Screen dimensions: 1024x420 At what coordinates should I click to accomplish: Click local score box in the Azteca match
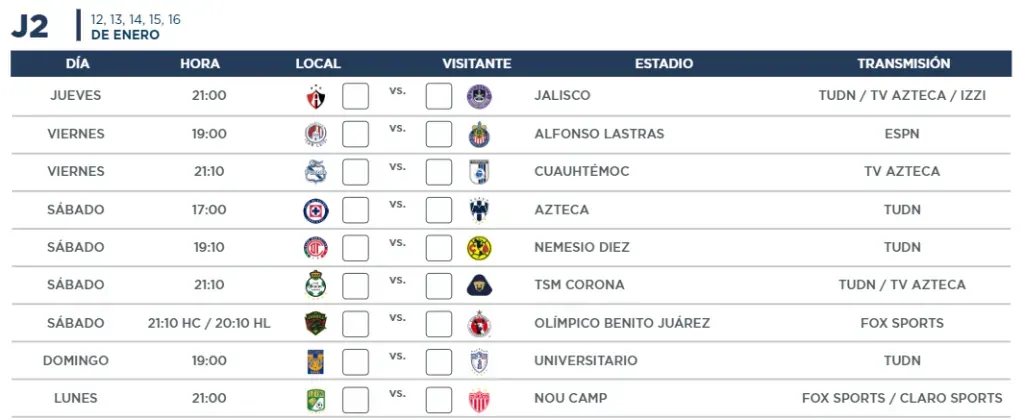click(x=355, y=210)
